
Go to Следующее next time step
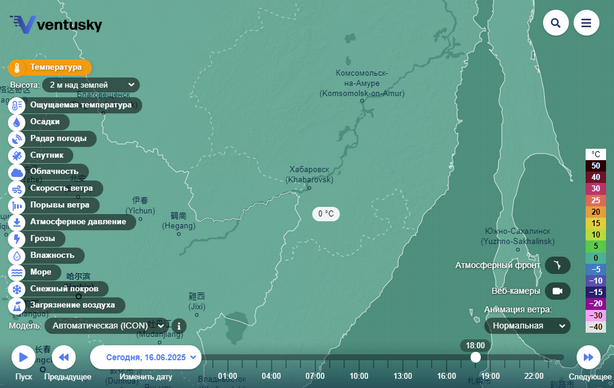tap(589, 357)
